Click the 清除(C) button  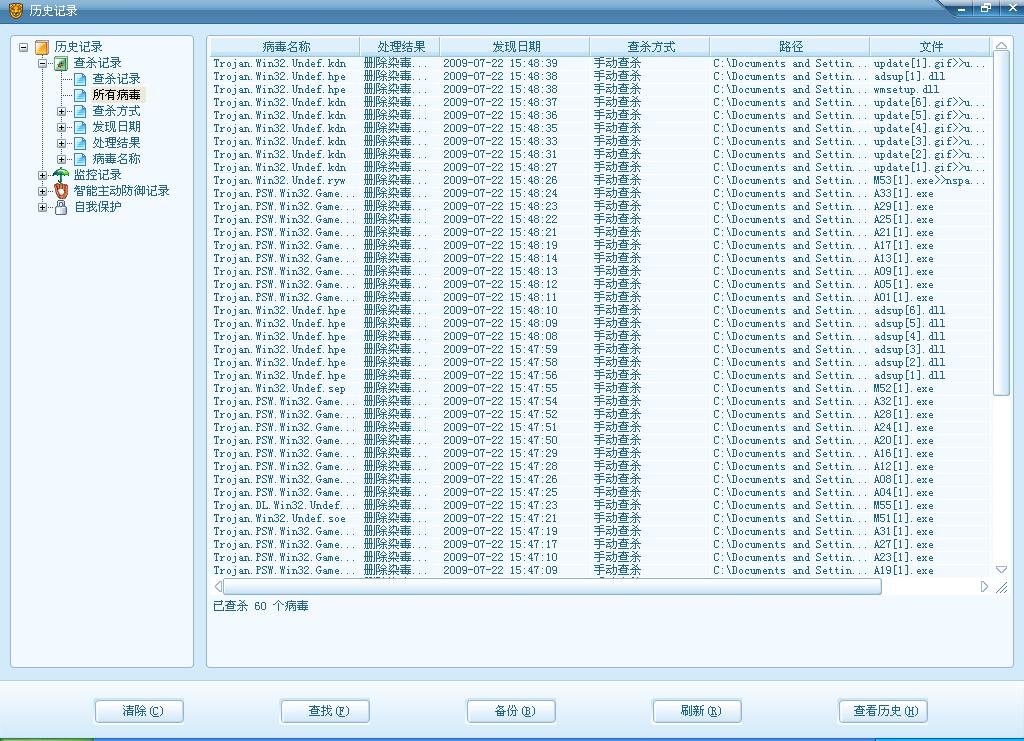(x=139, y=711)
